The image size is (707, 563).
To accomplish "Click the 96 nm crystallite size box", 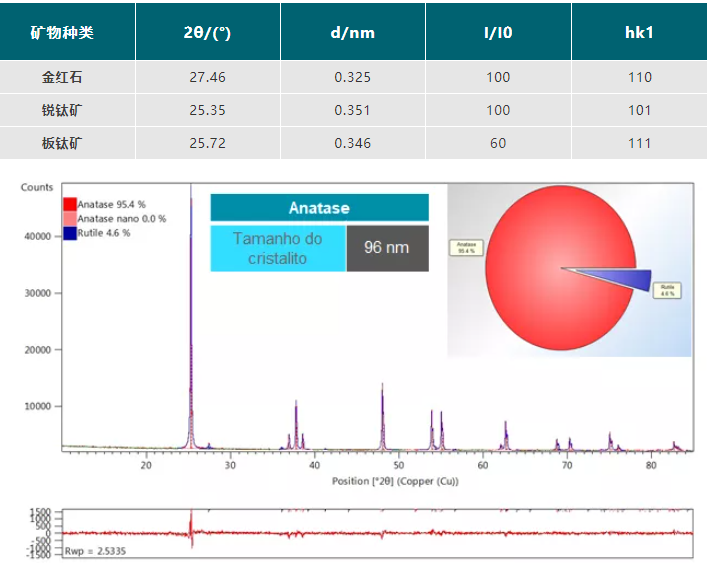I will click(387, 247).
